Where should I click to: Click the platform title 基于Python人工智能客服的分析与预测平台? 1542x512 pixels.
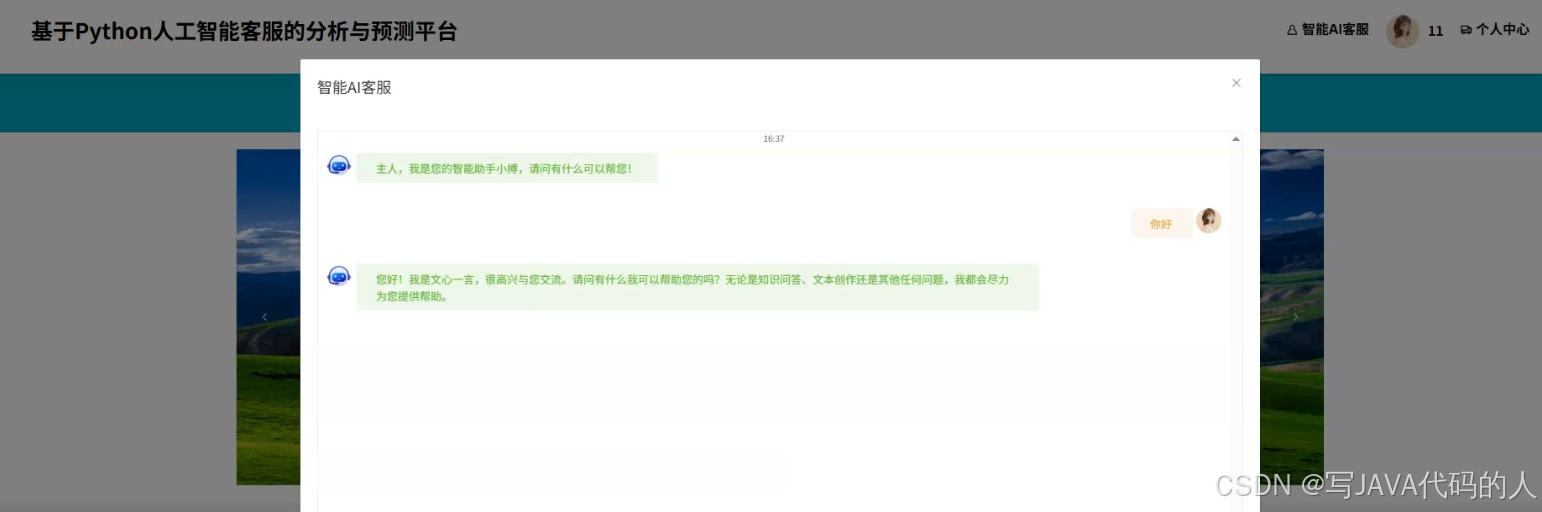(x=244, y=32)
